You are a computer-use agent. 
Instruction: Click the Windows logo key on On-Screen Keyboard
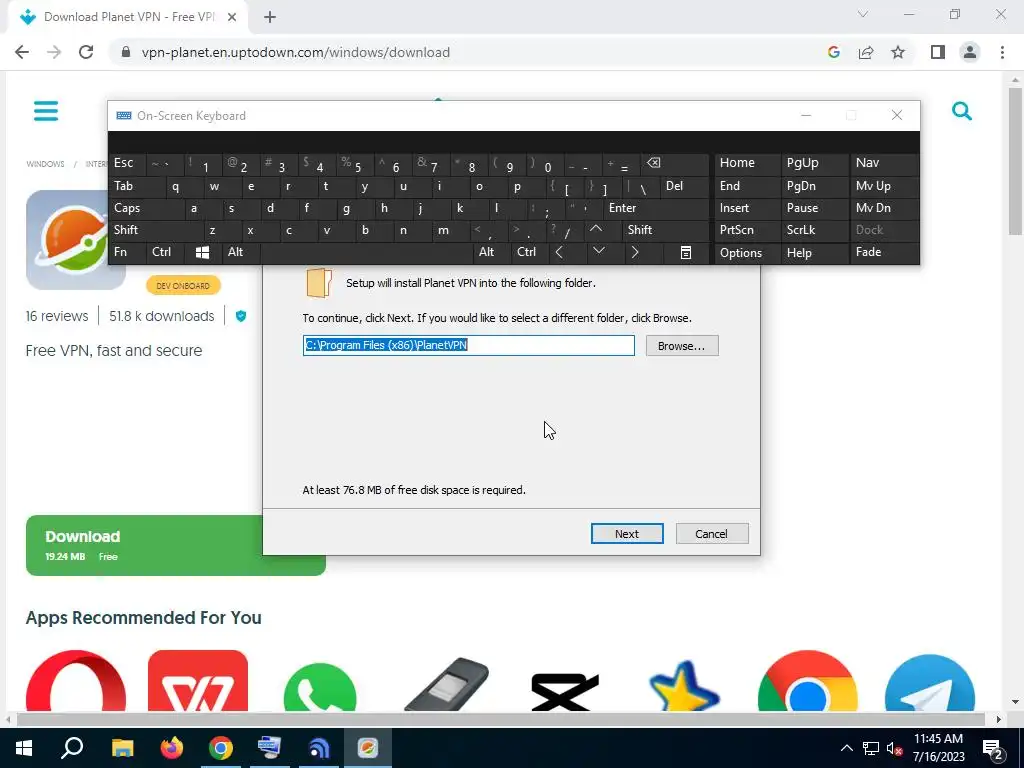[x=202, y=252]
